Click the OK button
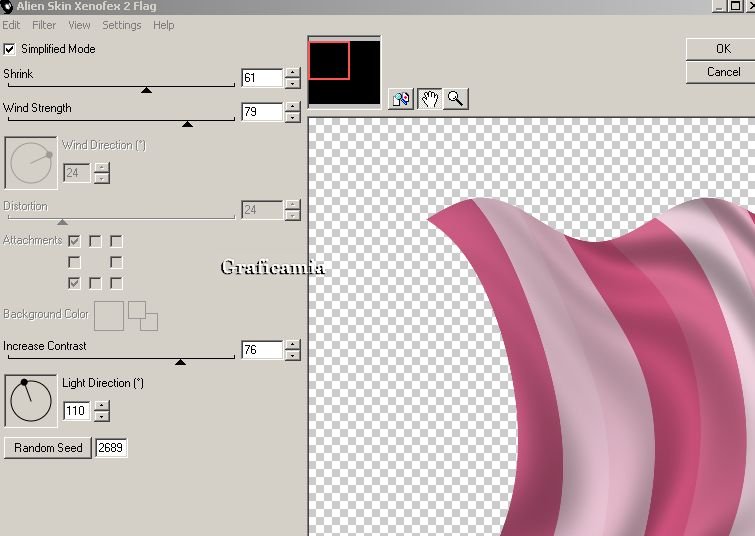 click(722, 49)
